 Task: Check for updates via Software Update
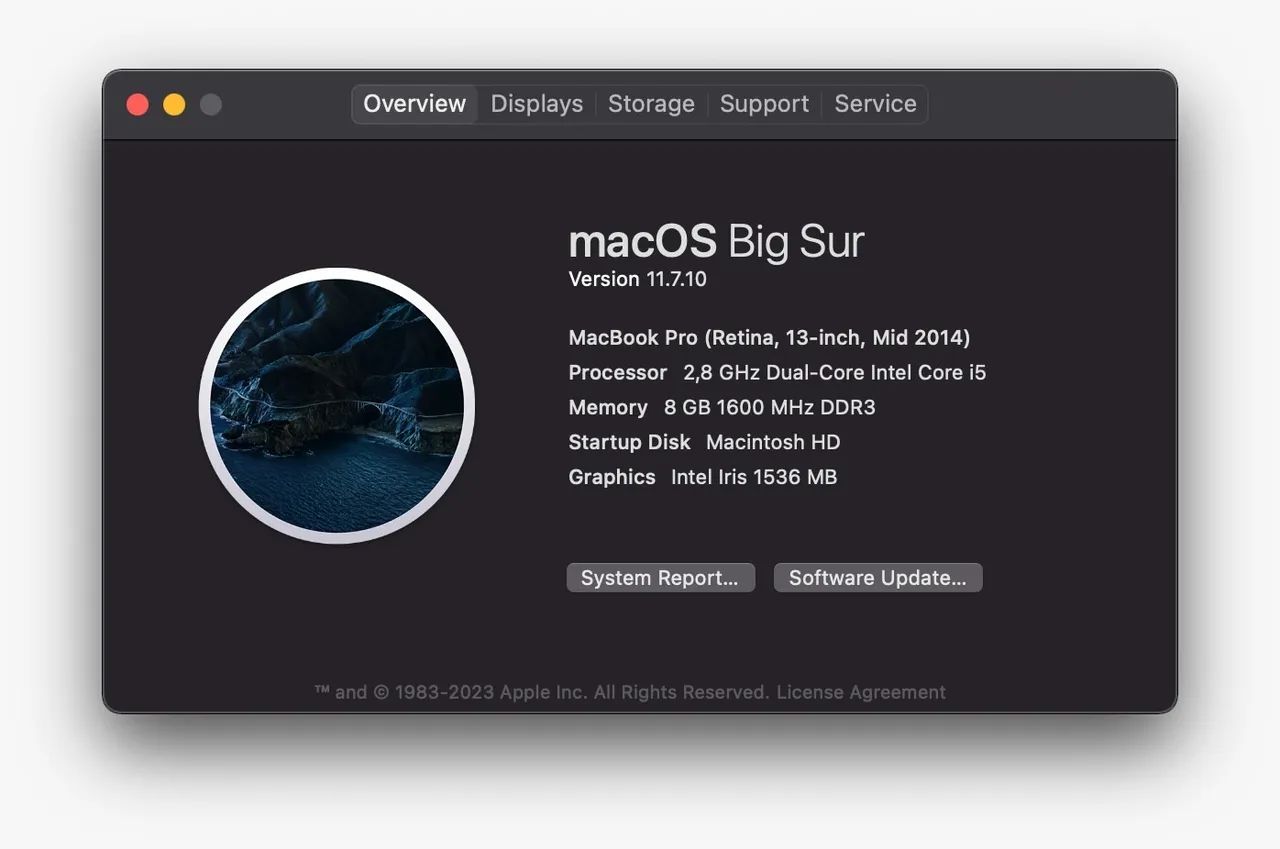(x=877, y=577)
